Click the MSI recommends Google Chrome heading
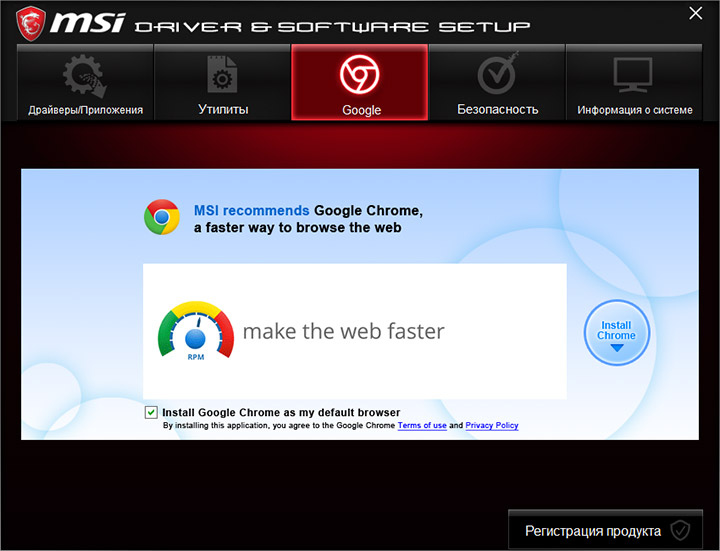 point(308,219)
